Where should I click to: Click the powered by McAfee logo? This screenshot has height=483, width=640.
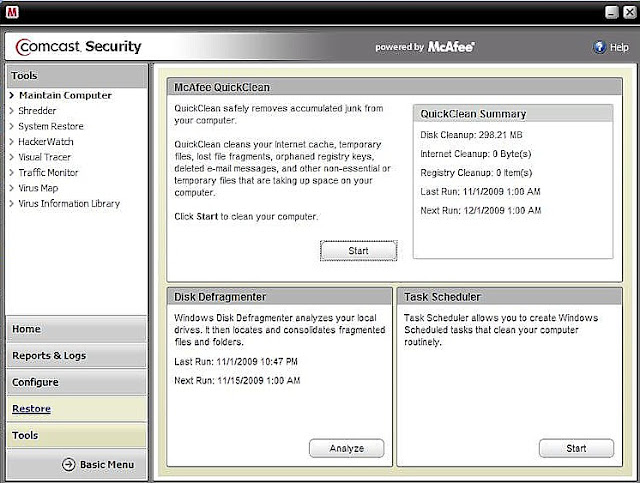[x=424, y=47]
